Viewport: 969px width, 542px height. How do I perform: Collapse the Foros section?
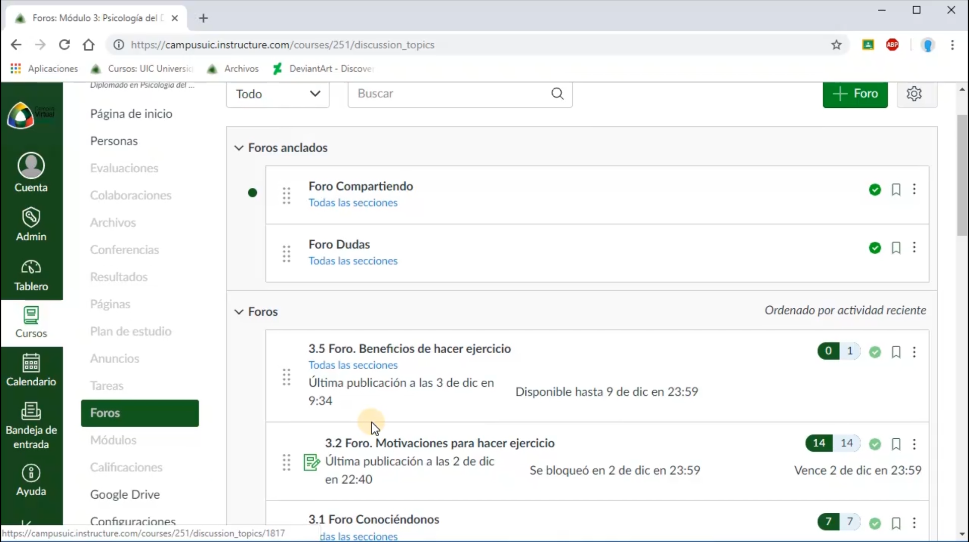(239, 312)
